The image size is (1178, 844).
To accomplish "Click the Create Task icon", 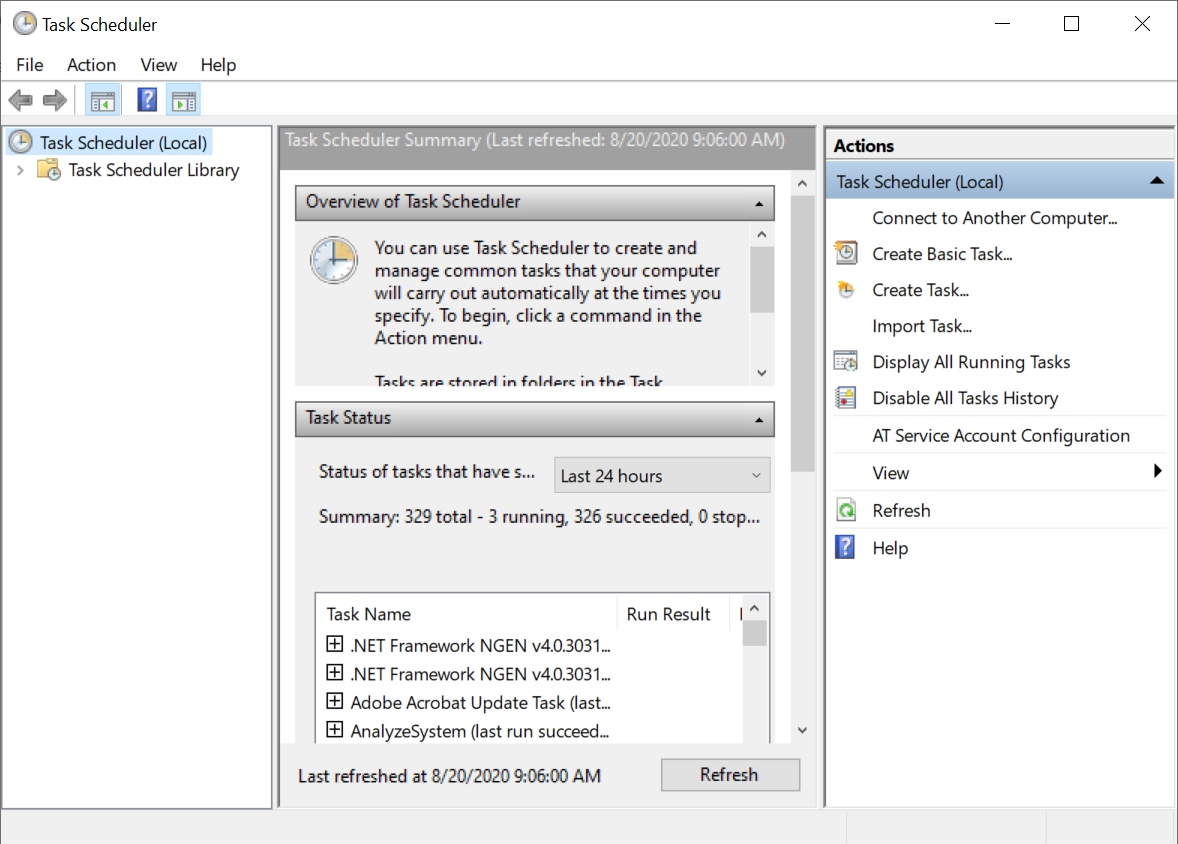I will [x=846, y=289].
